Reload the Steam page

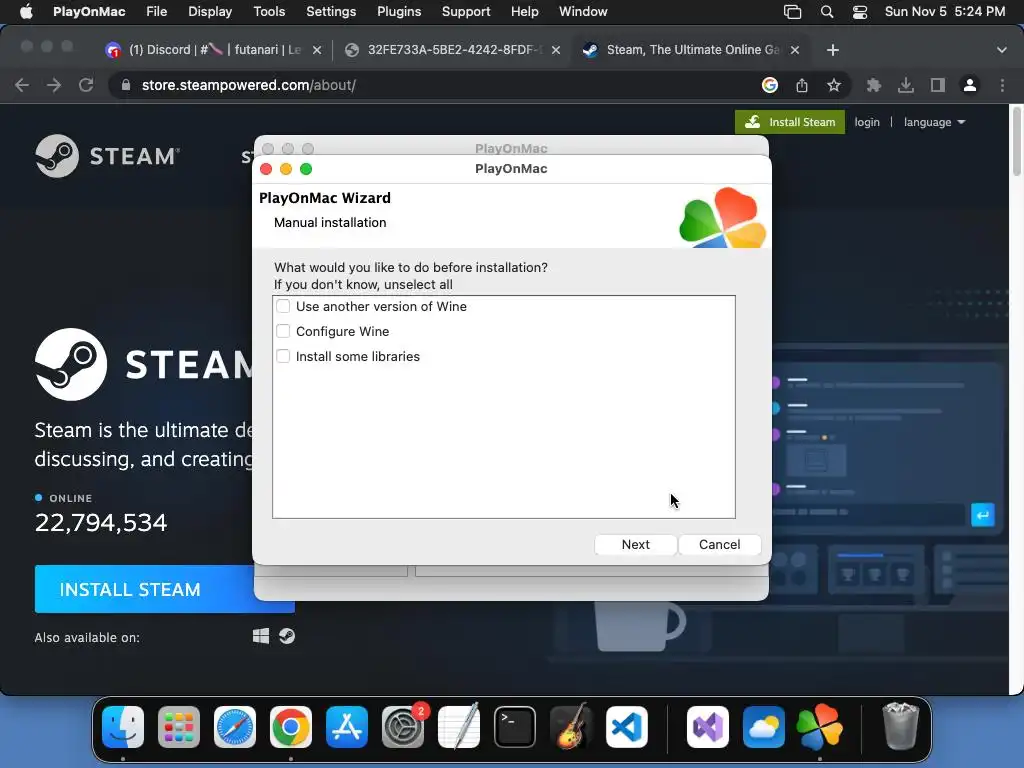86,85
